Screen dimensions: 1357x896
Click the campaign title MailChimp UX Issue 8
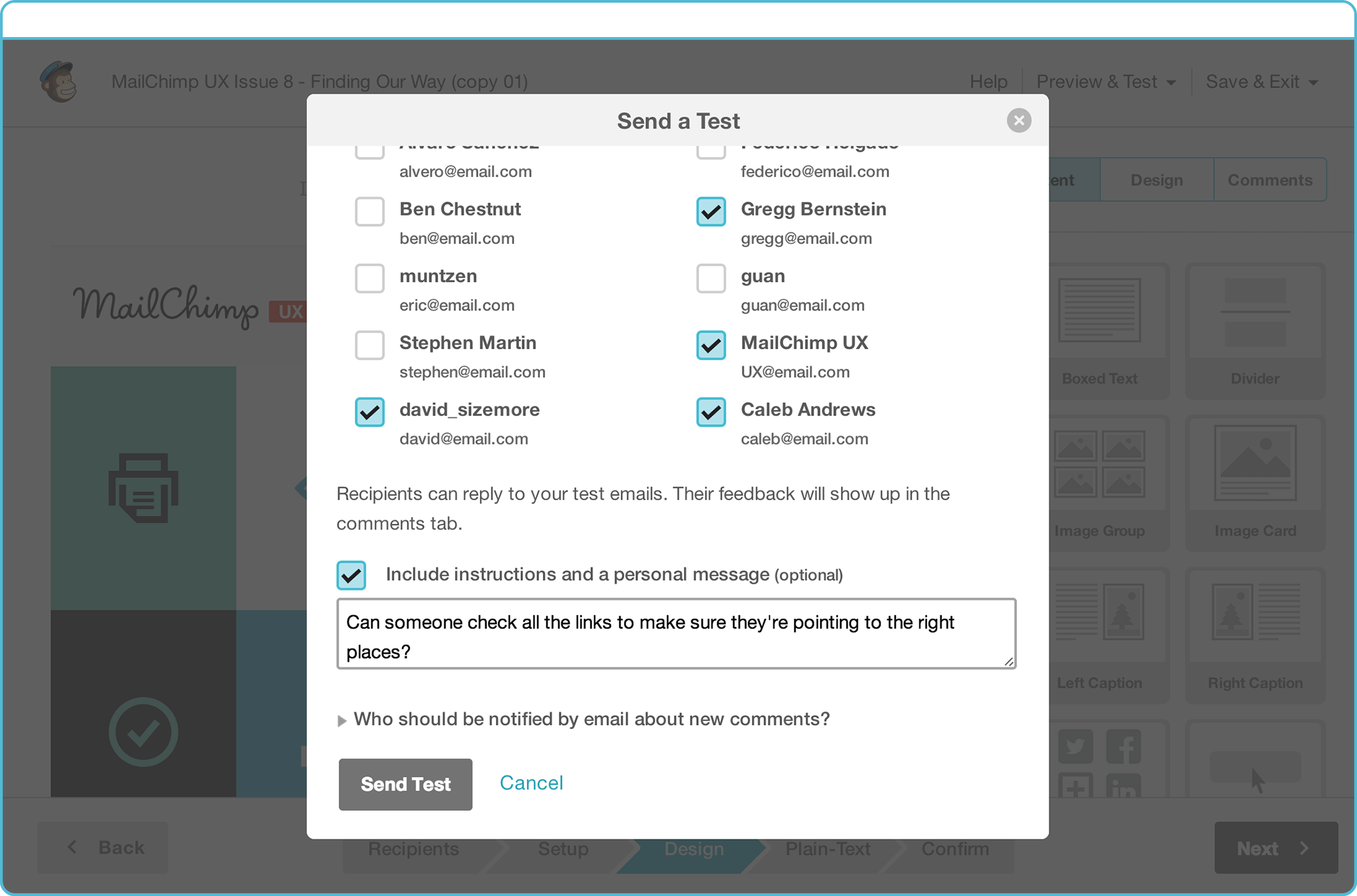(x=319, y=81)
